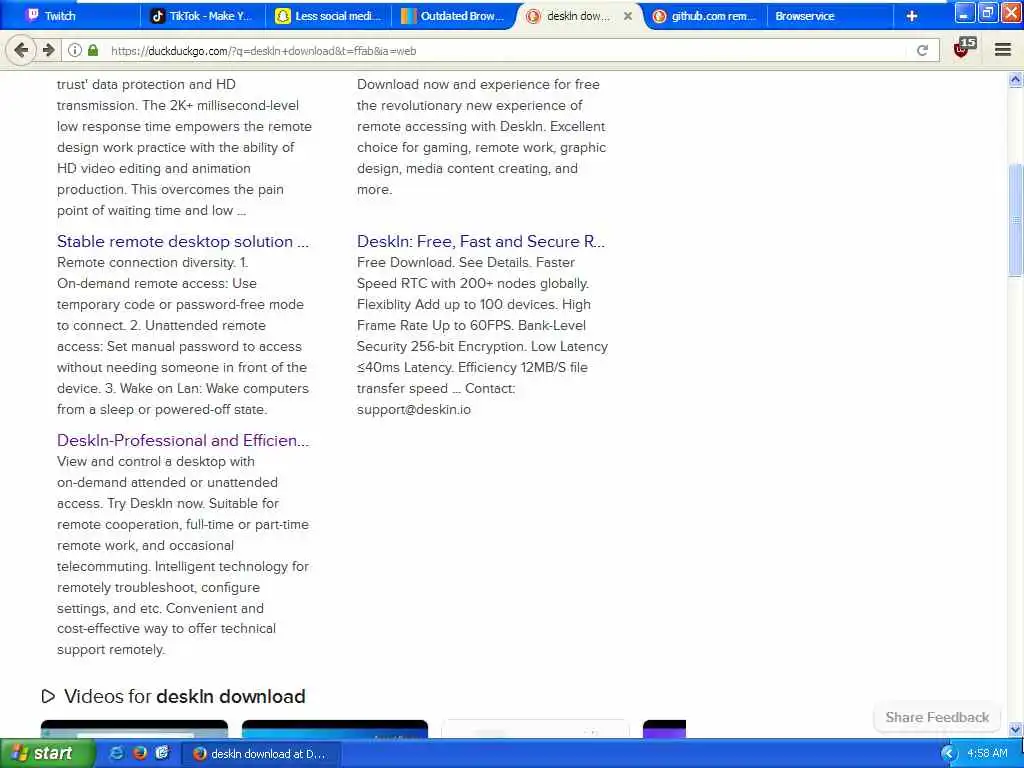1024x768 pixels.
Task: Click the 4:58 AM system clock
Action: click(987, 754)
